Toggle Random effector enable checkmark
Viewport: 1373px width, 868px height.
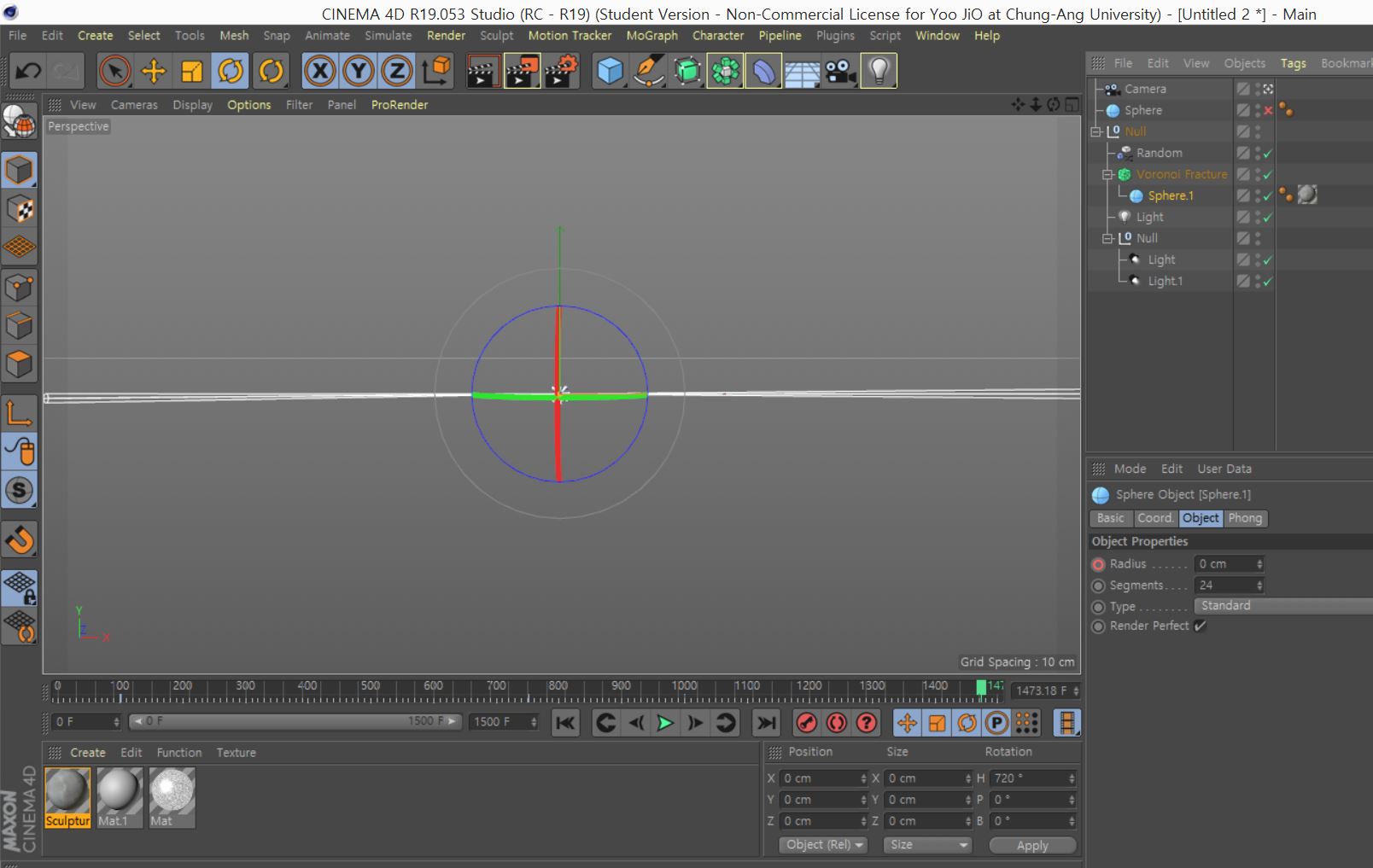tap(1268, 153)
